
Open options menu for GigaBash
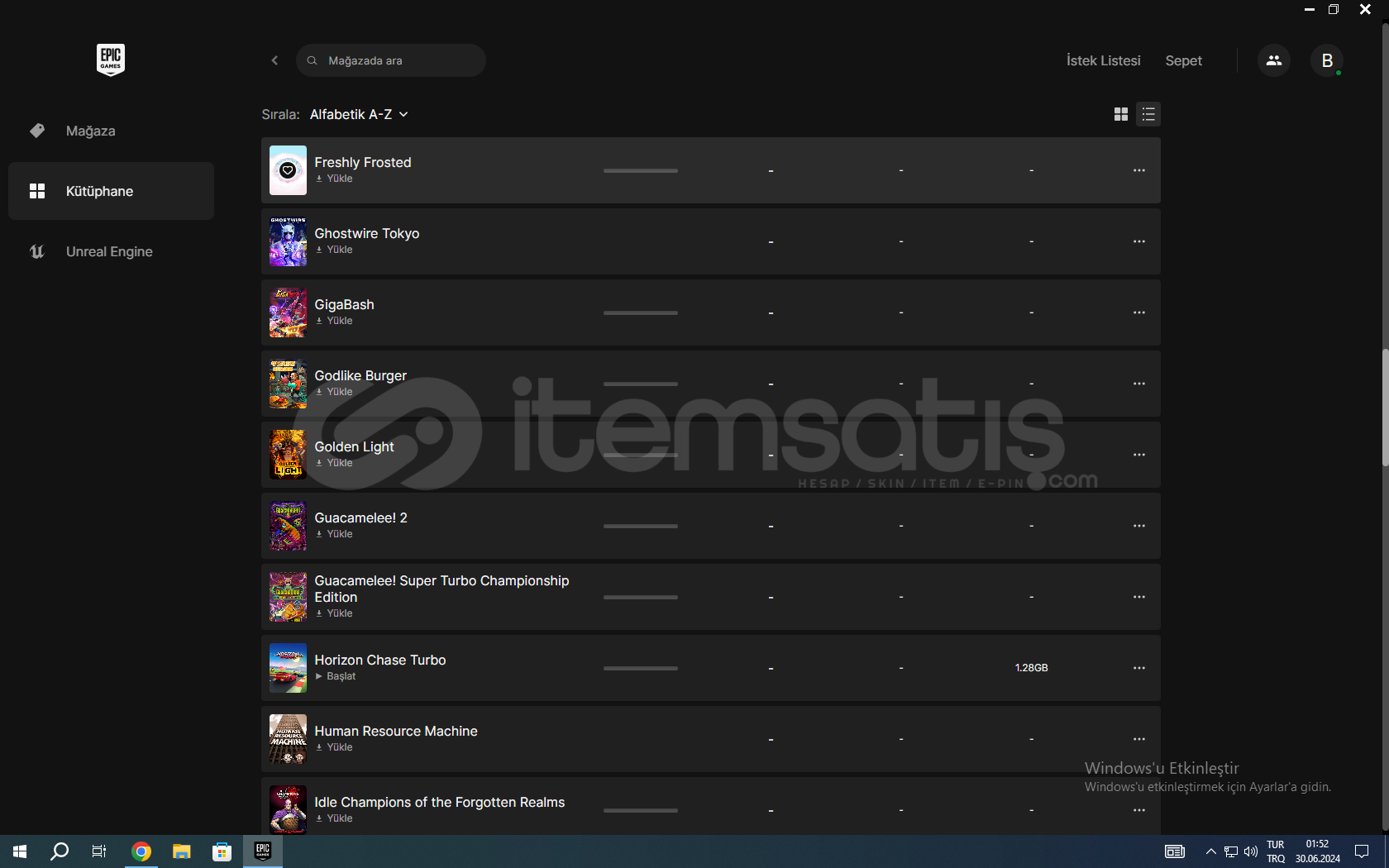point(1139,312)
